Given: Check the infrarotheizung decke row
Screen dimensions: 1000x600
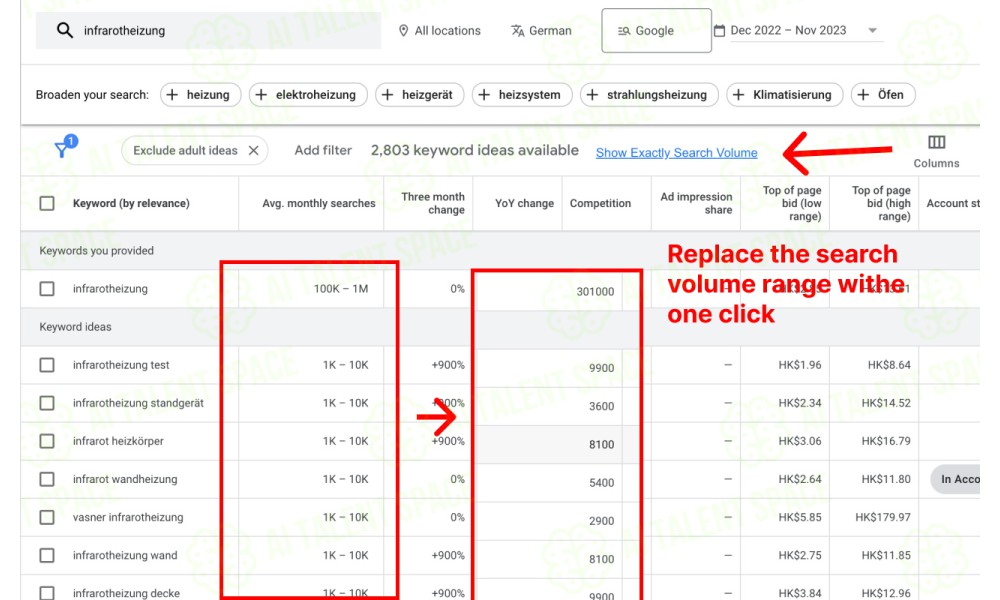Looking at the screenshot, I should click(47, 593).
